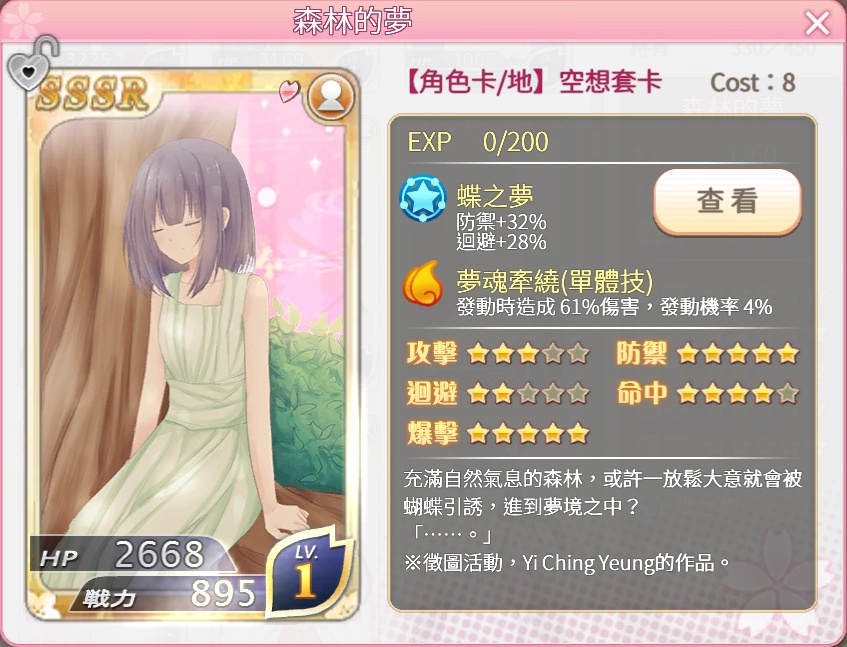
Task: Click the 防禦 defense star rating
Action: point(708,354)
